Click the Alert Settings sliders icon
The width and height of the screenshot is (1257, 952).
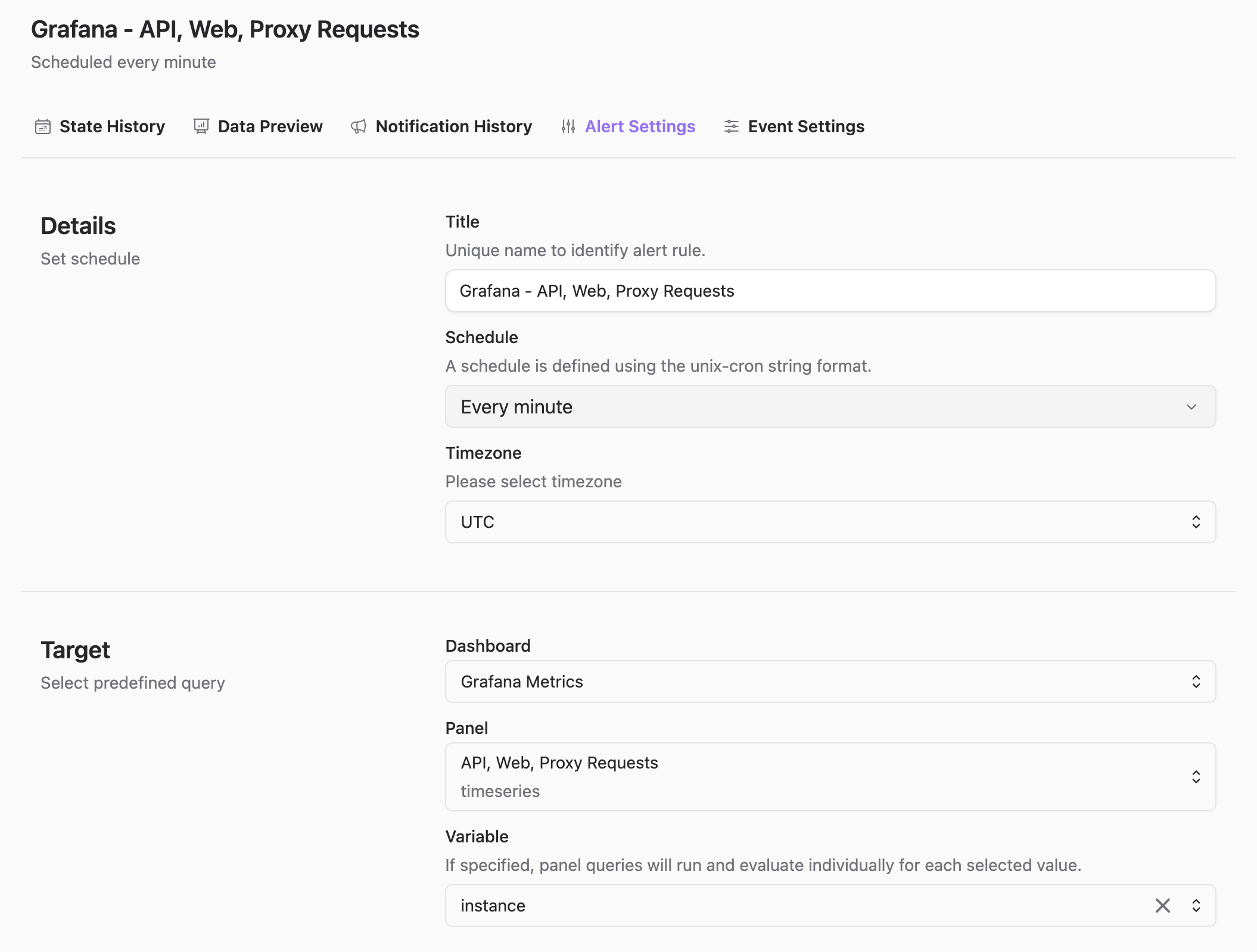[568, 126]
